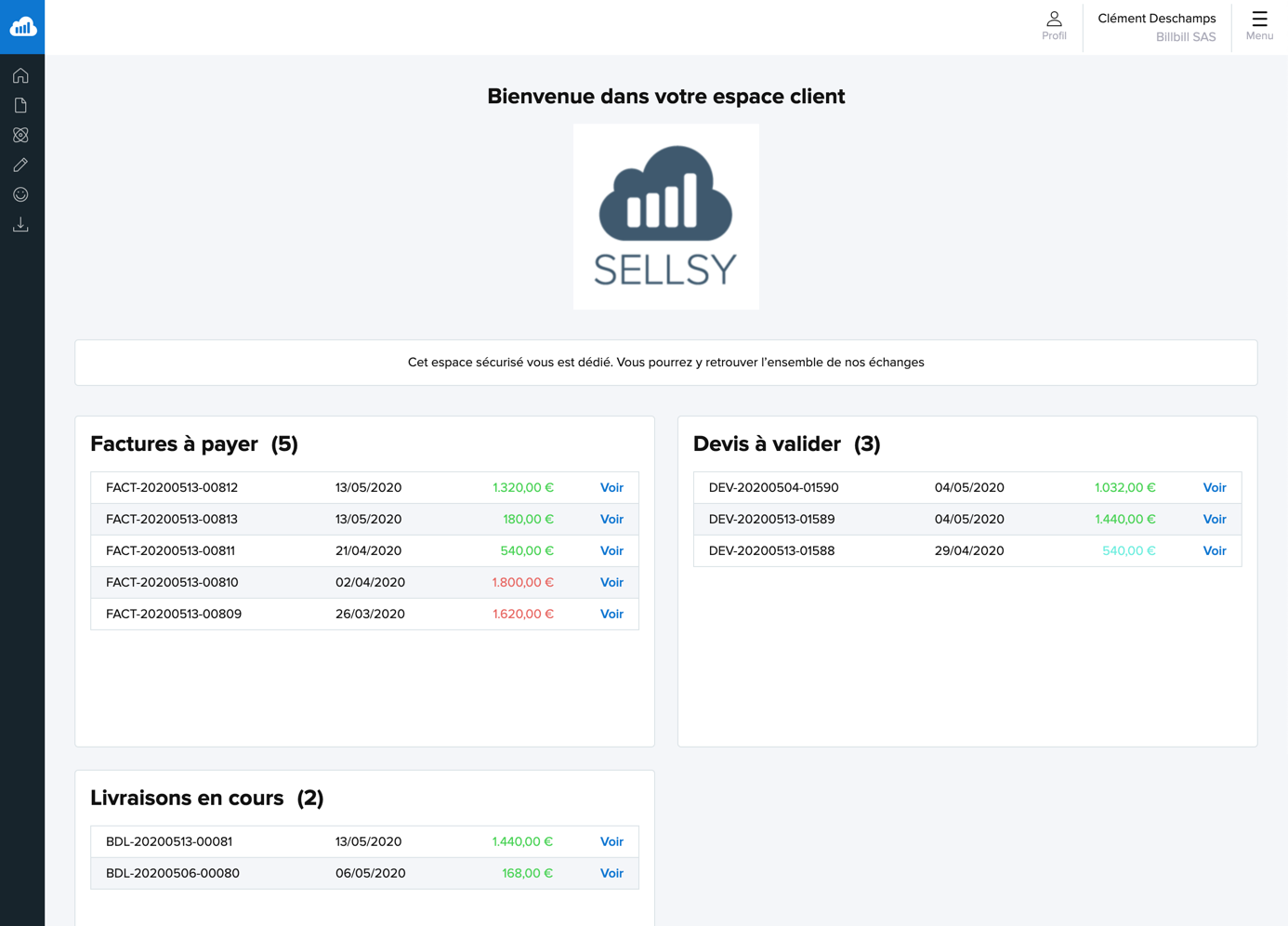Select invoice number FACT-20200513-00813
The height and width of the screenshot is (926, 1288).
tap(172, 519)
